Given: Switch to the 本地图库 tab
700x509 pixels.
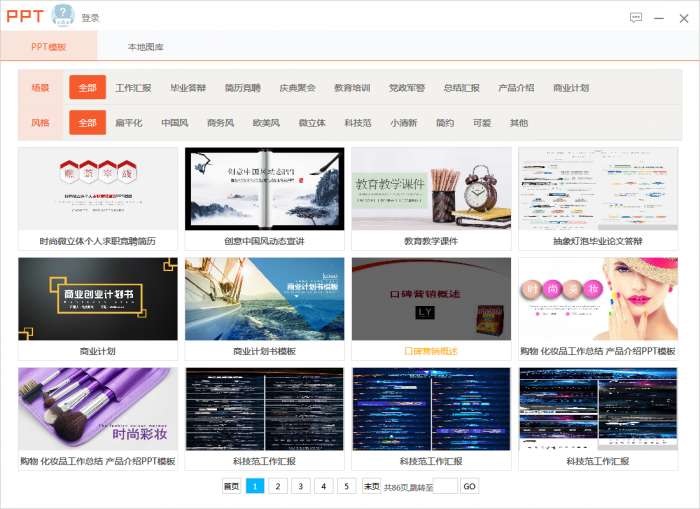Looking at the screenshot, I should [x=146, y=47].
